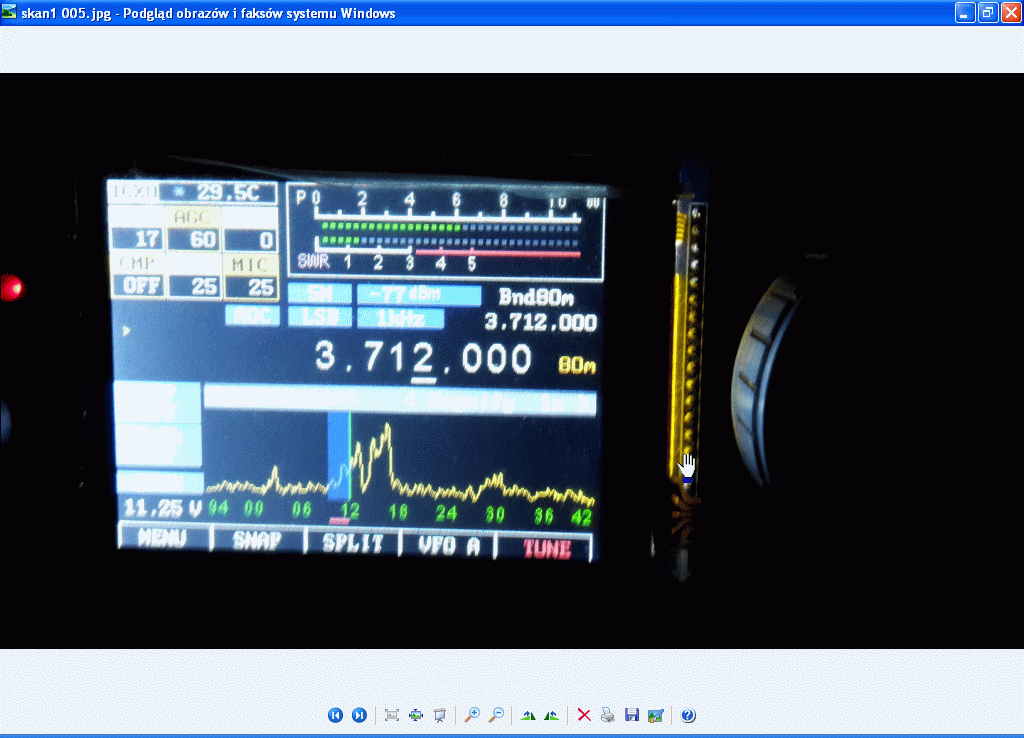1024x738 pixels.
Task: Show image at actual size
Action: 416,715
